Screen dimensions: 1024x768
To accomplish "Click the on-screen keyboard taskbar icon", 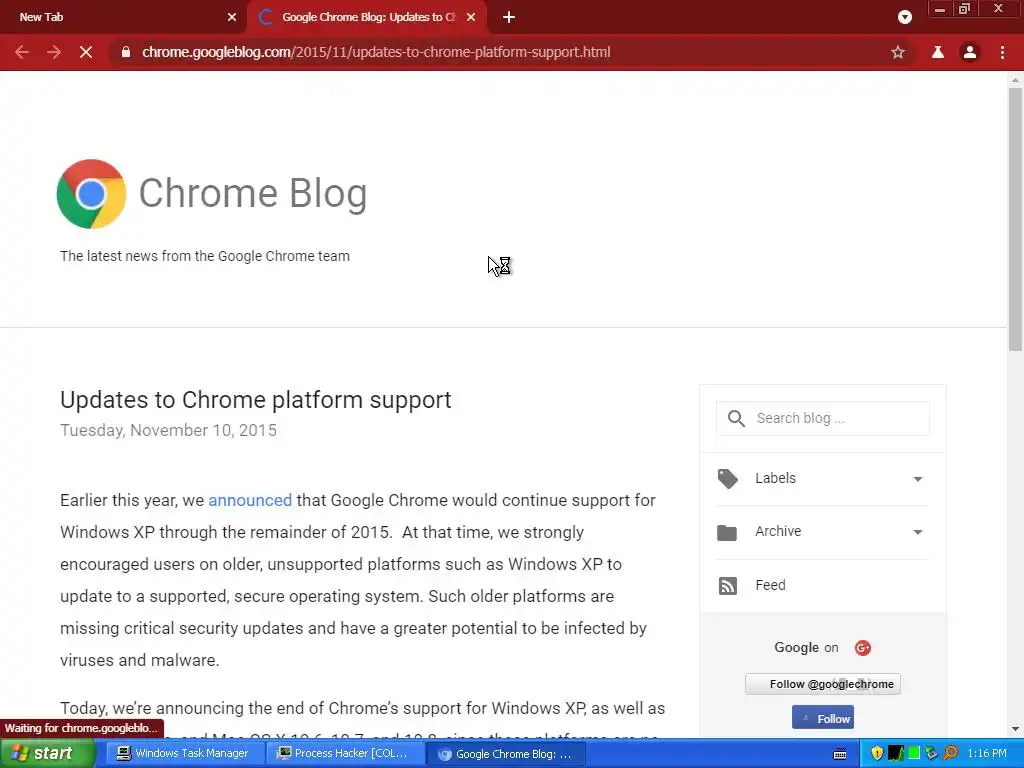I will [840, 754].
